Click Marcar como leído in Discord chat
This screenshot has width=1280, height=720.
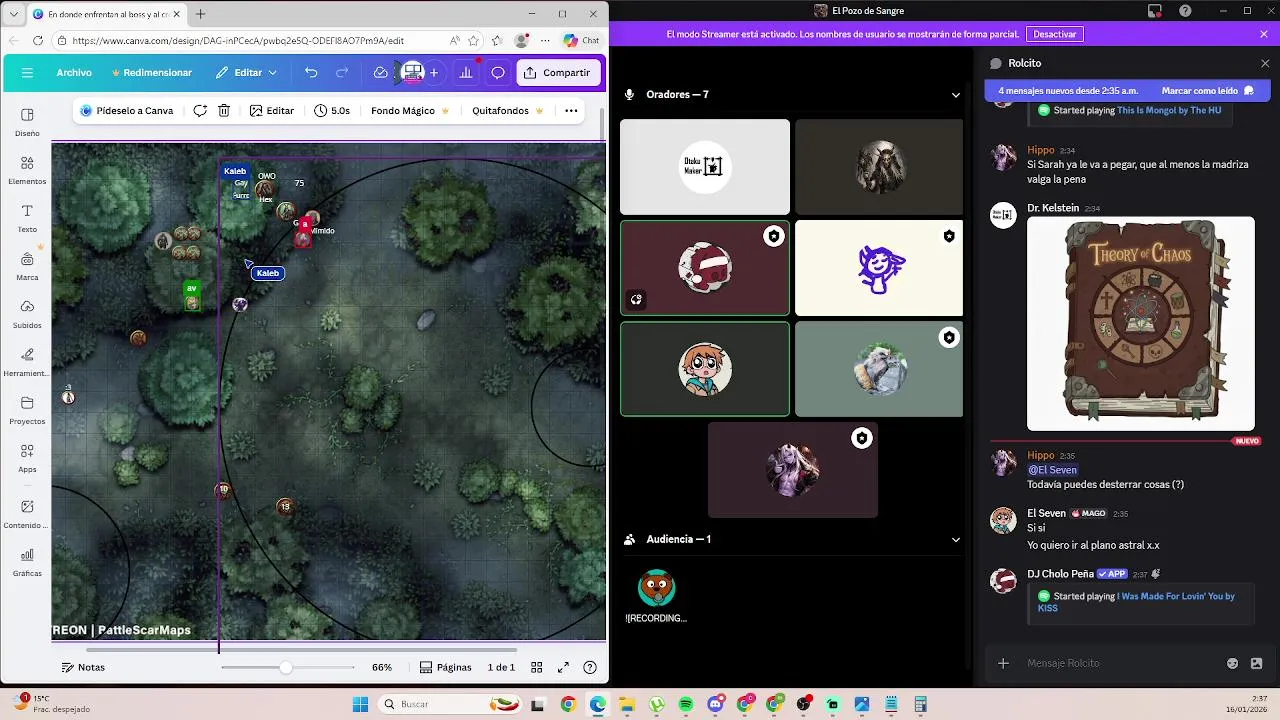tap(1208, 90)
